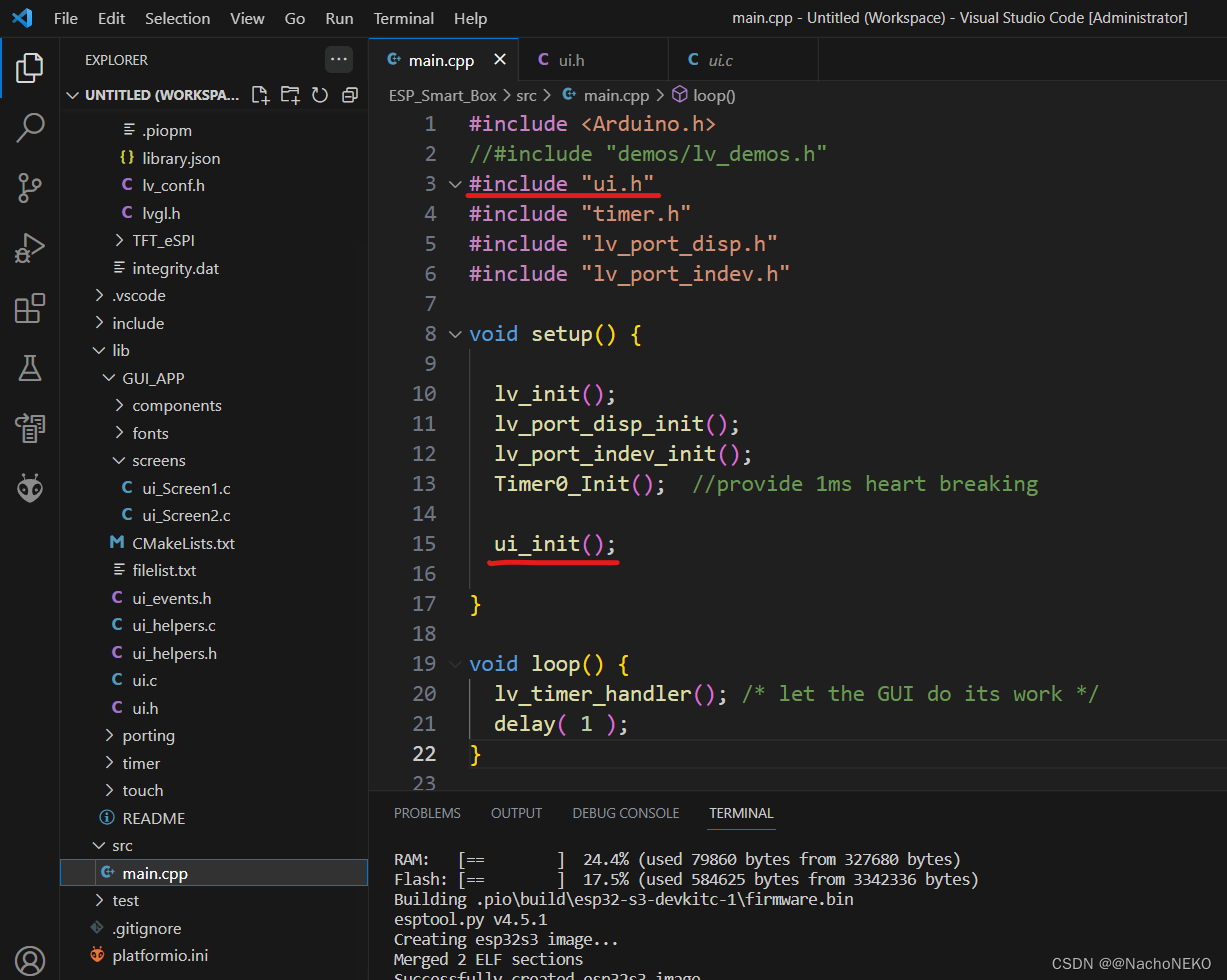1227x980 pixels.
Task: Click the New Folder icon in Explorer
Action: [x=290, y=95]
